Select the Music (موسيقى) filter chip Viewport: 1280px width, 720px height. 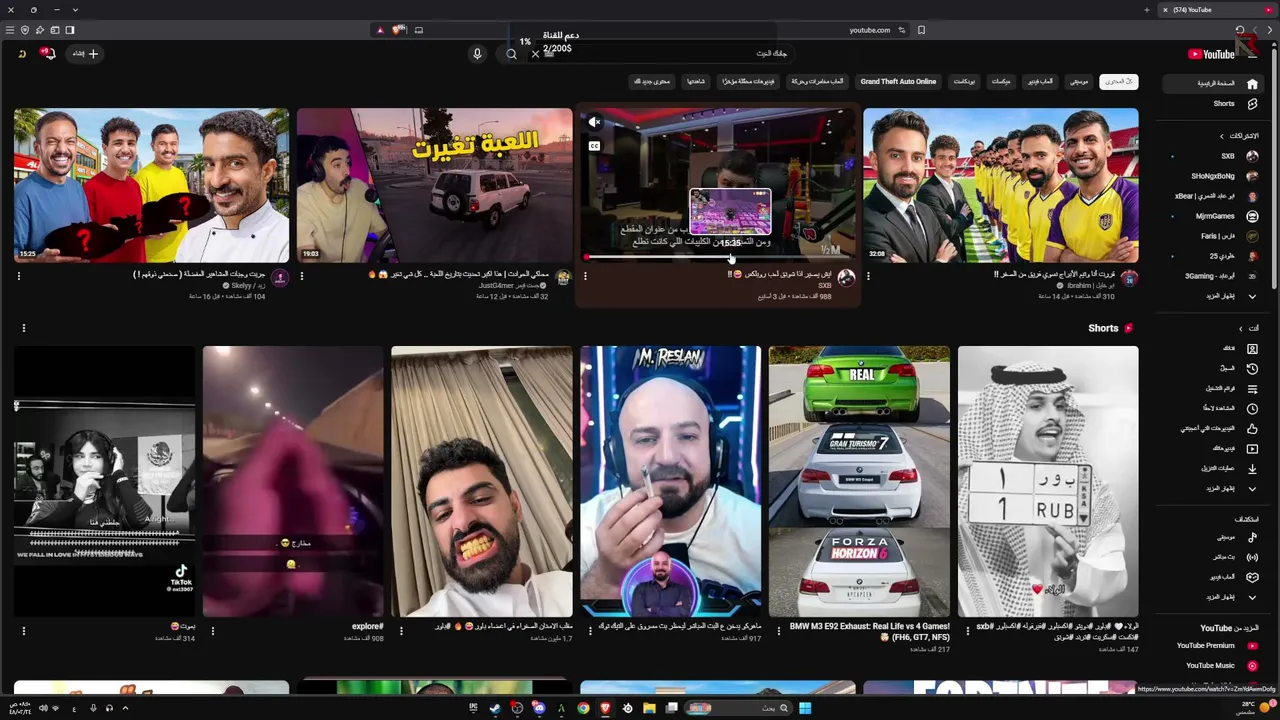tap(1079, 82)
